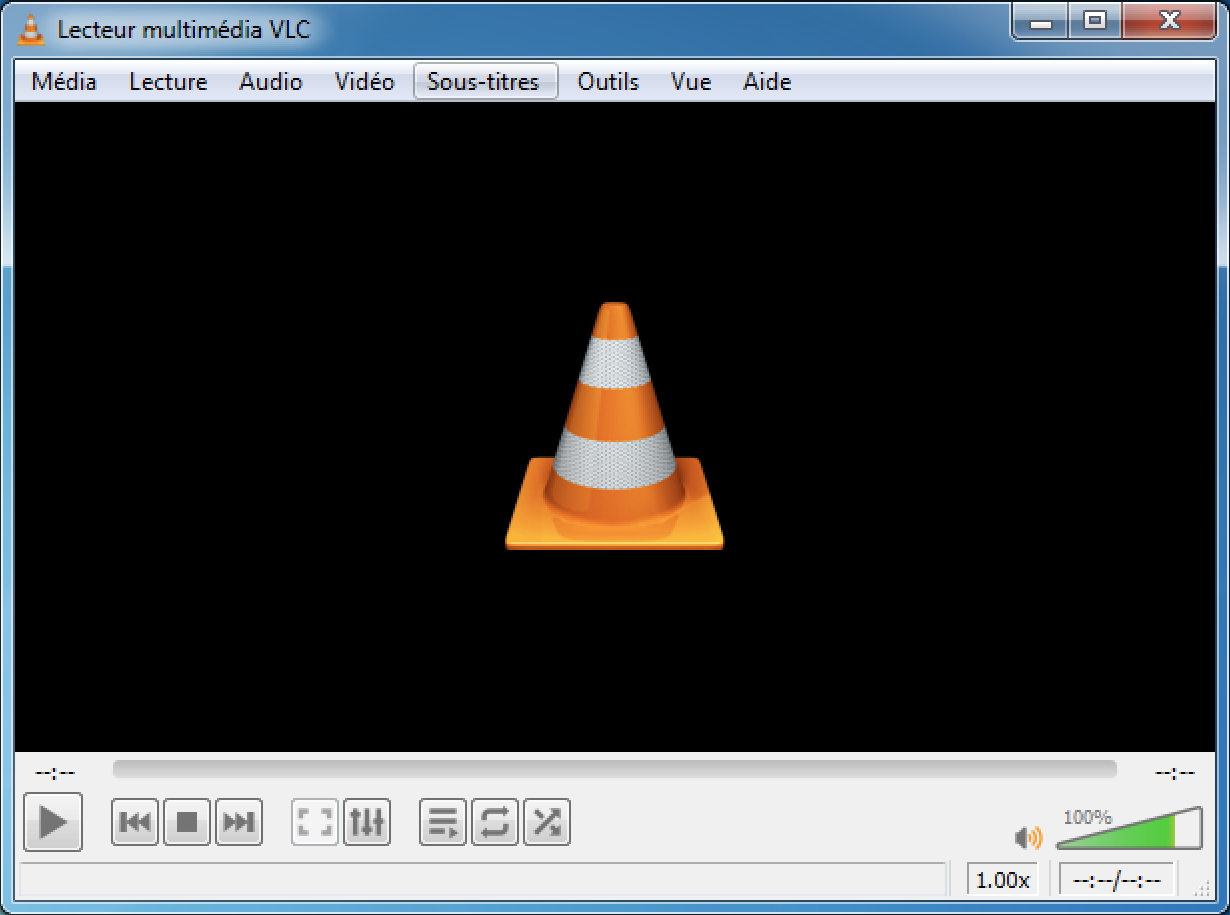Toggle random shuffle playback
Screen dimensions: 1230x915
547,823
